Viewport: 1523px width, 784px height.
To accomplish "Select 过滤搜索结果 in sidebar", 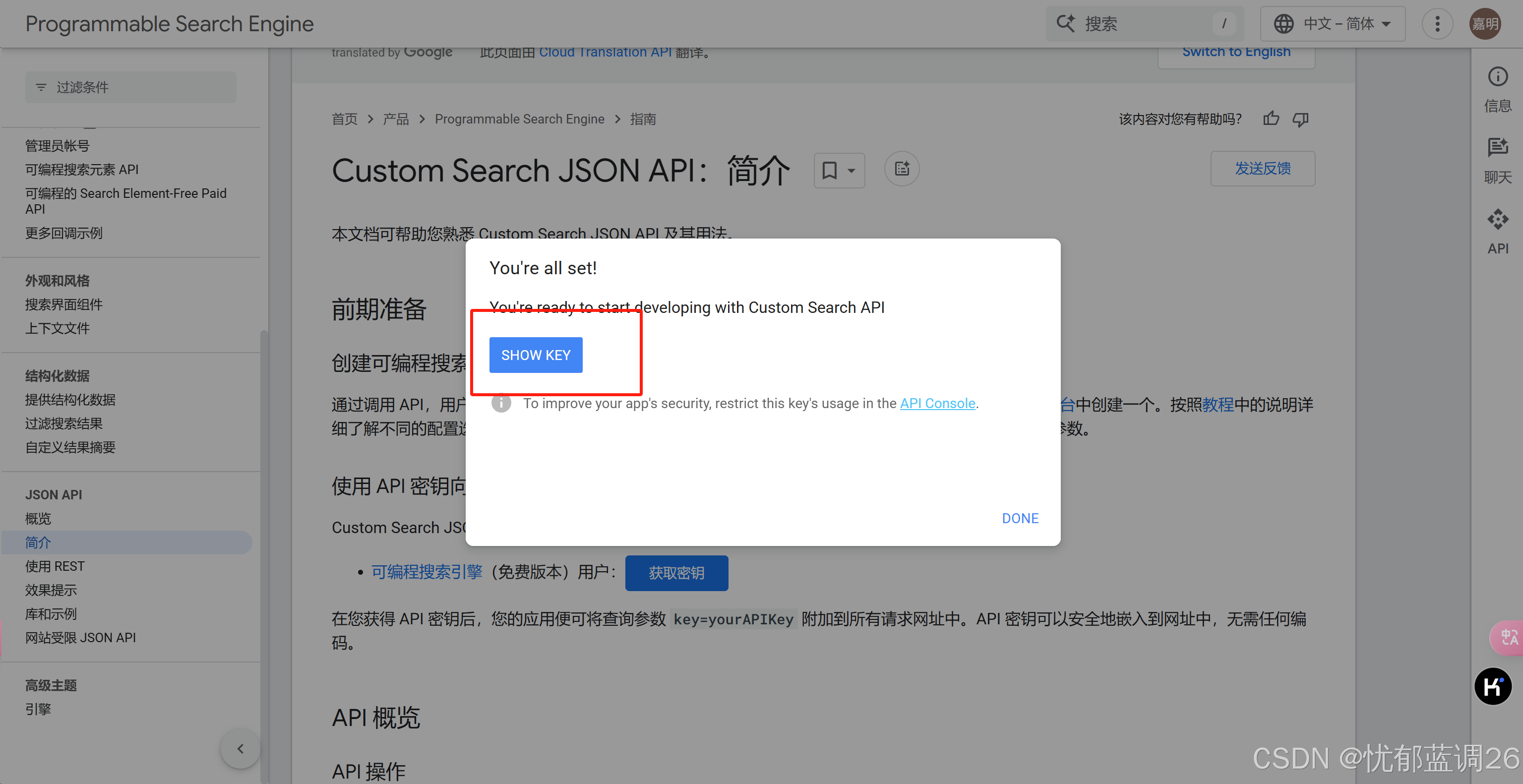I will click(x=64, y=423).
